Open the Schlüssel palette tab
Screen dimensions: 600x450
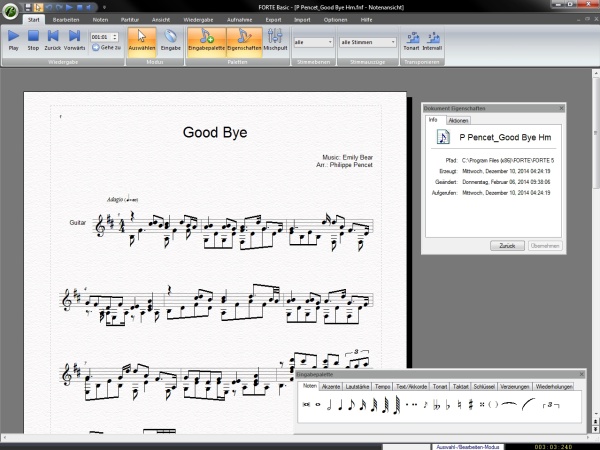coord(484,386)
